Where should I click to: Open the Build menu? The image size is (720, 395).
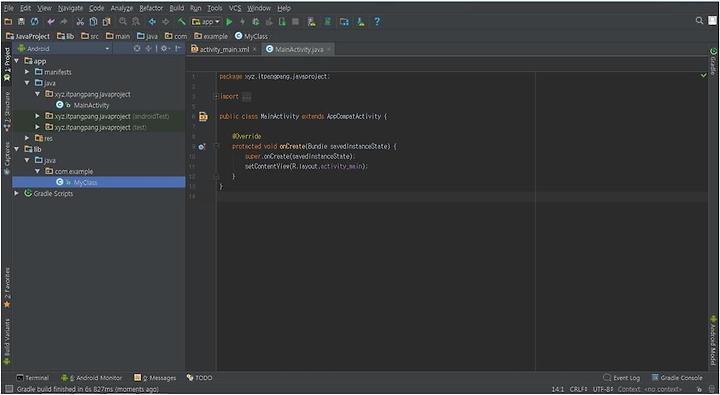[177, 8]
